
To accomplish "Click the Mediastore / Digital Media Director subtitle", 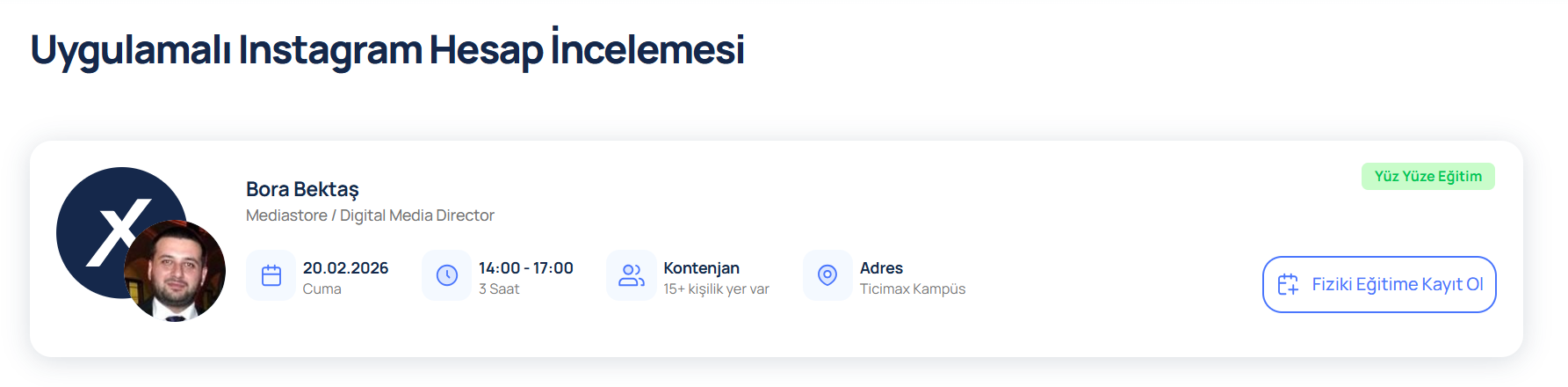I will pos(370,215).
